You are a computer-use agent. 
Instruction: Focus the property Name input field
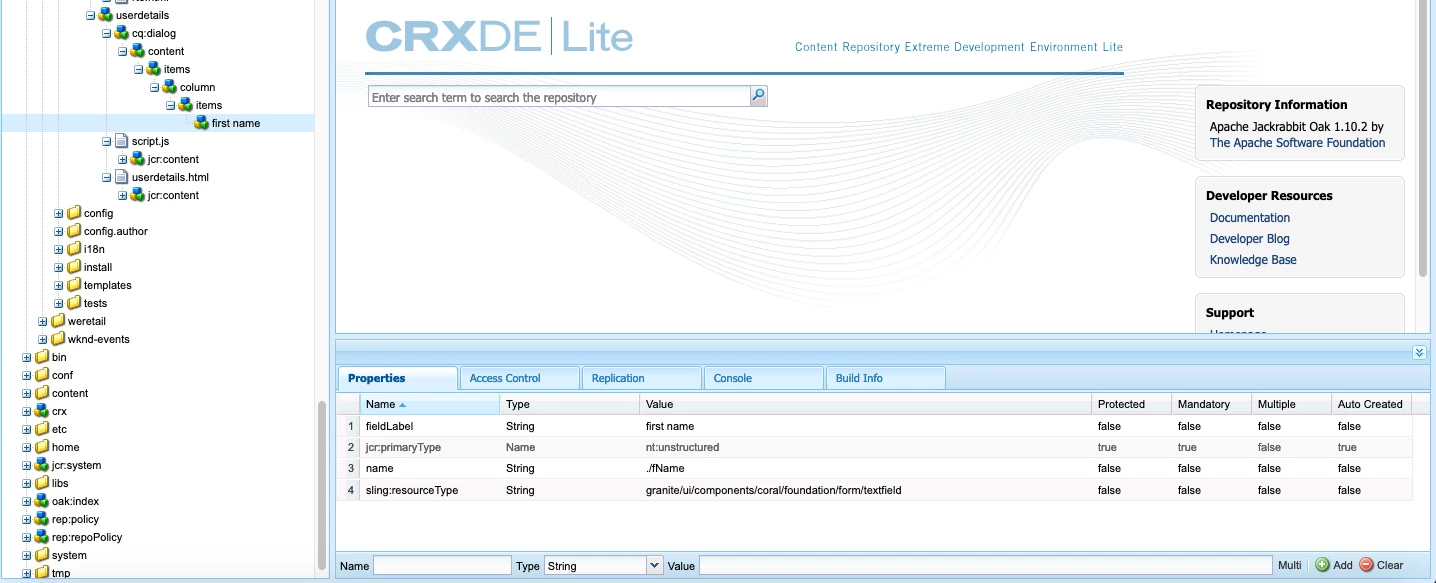442,565
